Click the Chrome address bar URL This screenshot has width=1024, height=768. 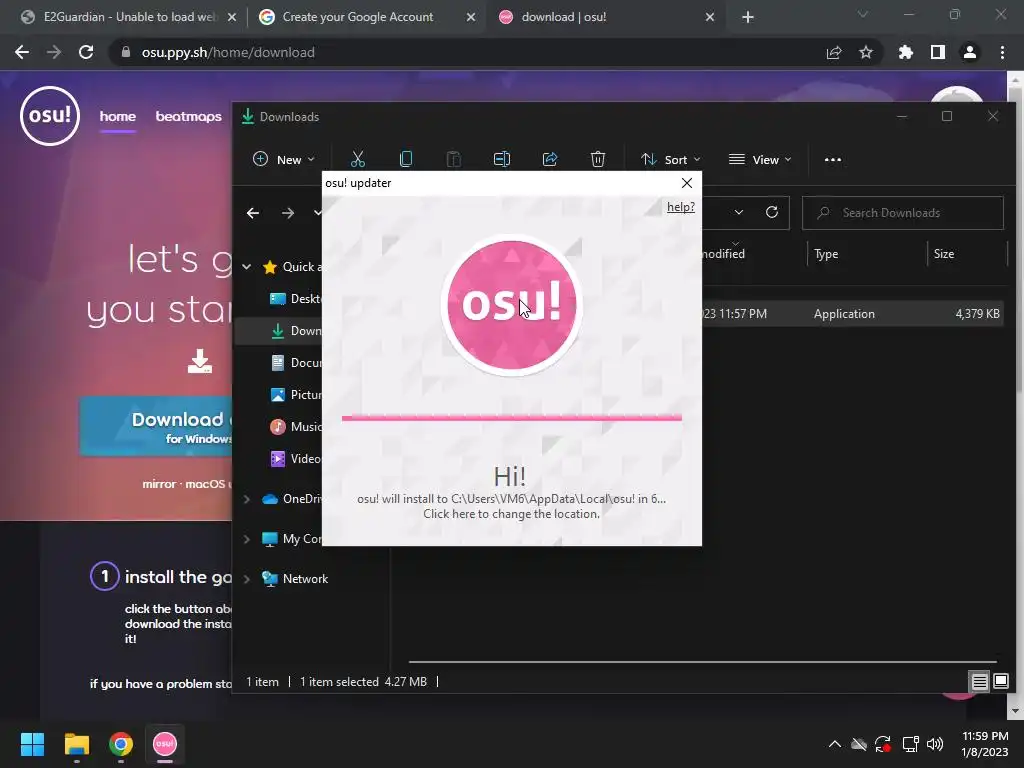tap(228, 52)
